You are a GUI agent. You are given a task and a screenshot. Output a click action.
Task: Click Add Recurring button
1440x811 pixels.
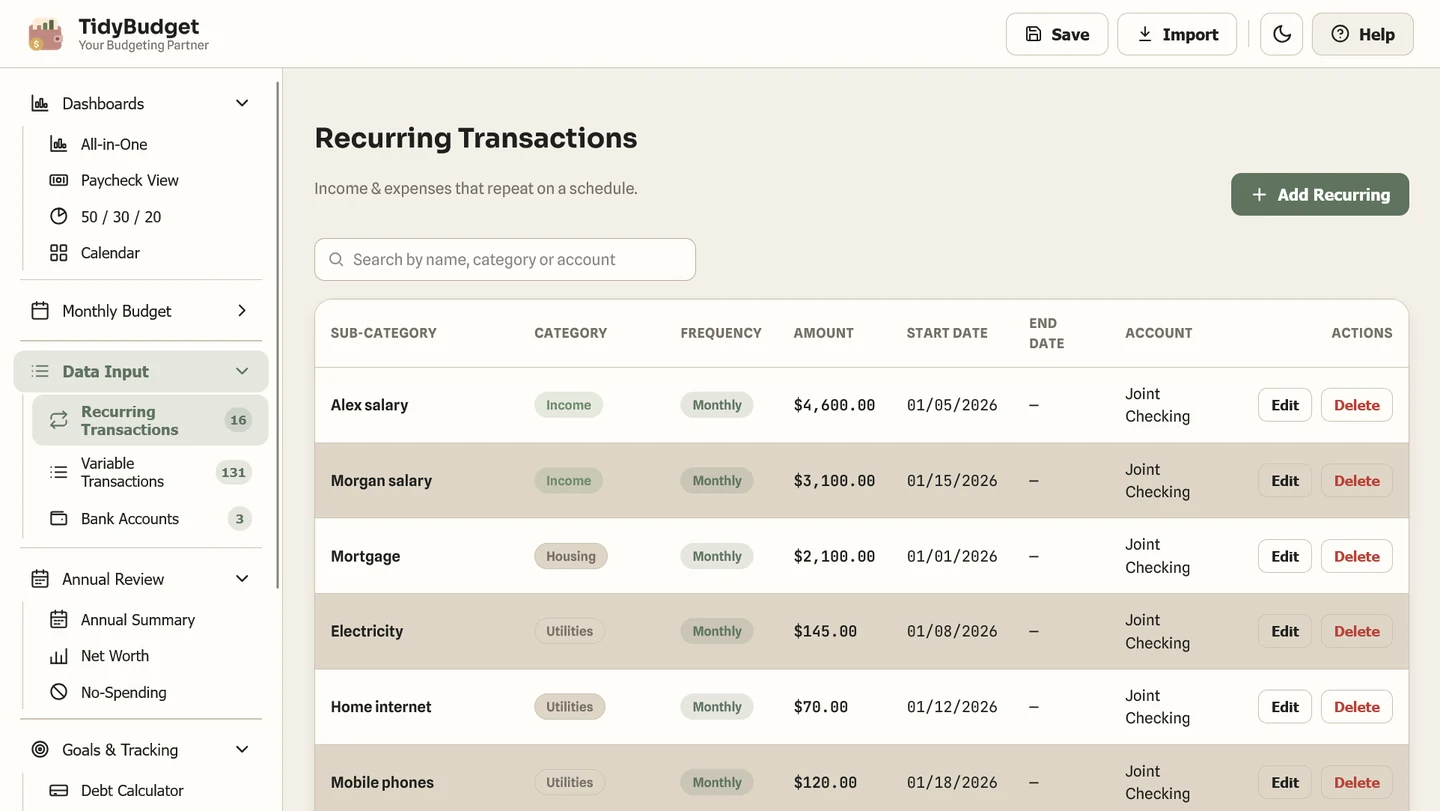(x=1320, y=194)
